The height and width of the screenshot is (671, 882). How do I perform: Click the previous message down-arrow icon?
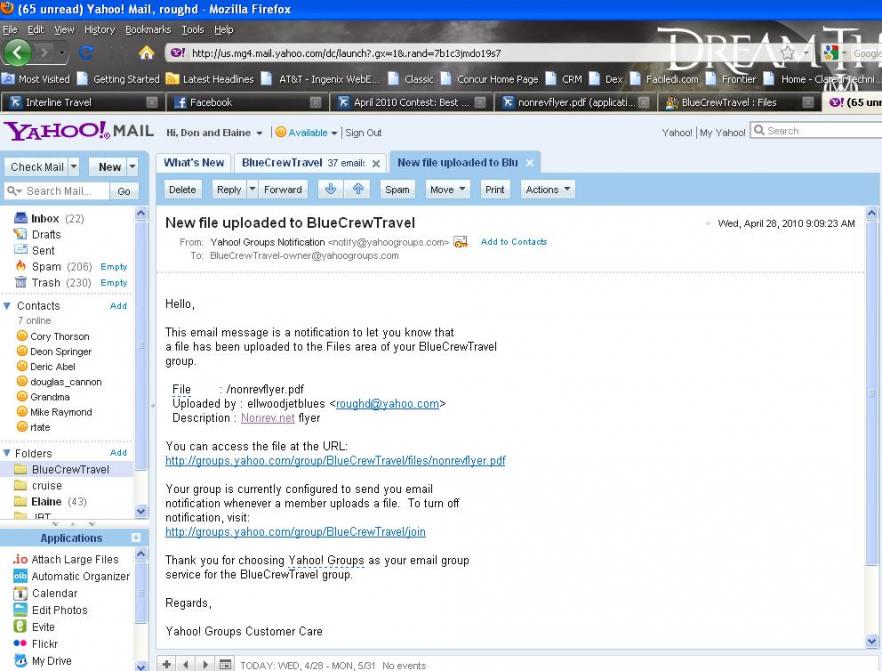[330, 189]
